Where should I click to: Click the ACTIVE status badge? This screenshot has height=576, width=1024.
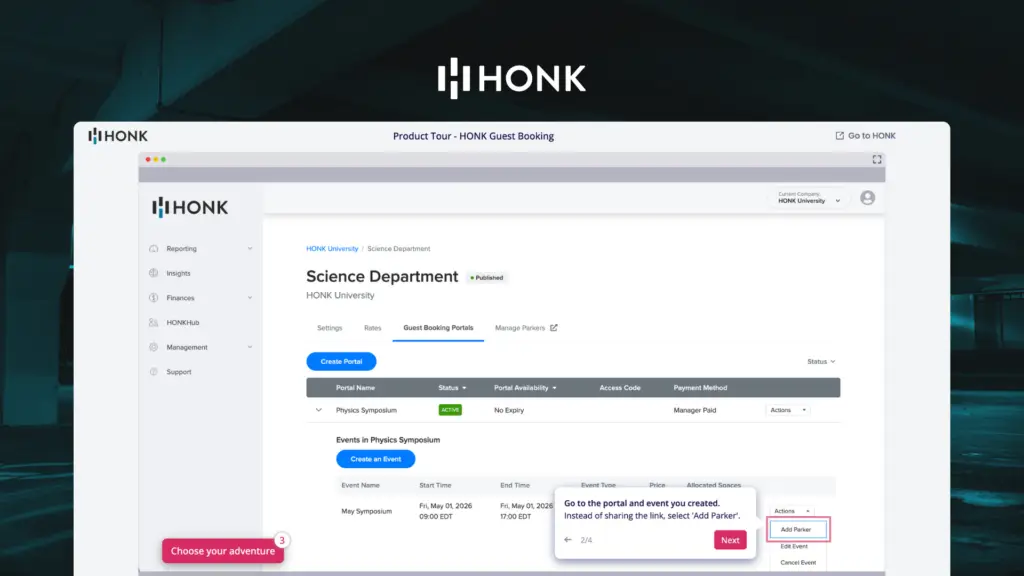click(450, 410)
